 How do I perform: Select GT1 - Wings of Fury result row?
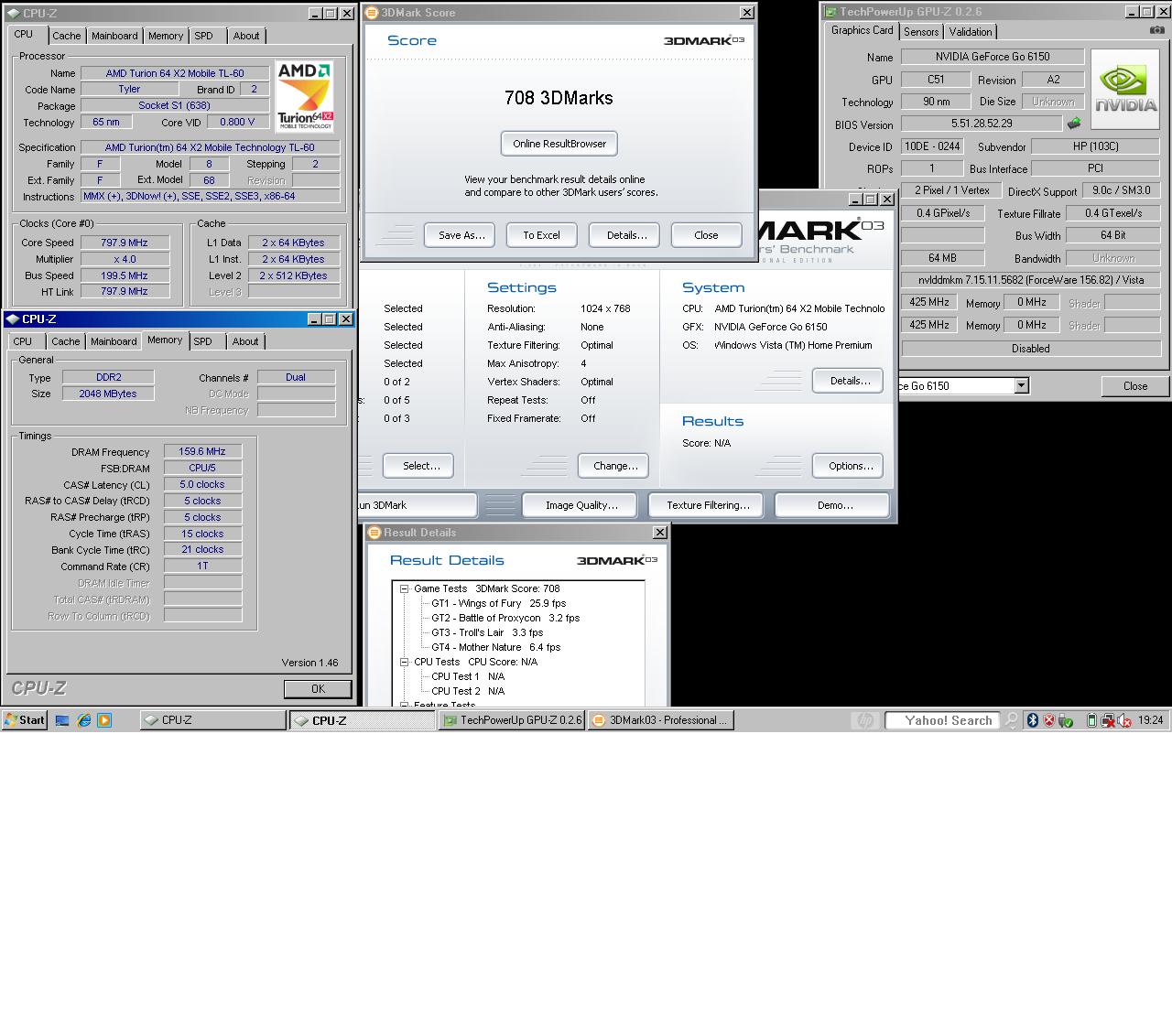click(x=498, y=603)
